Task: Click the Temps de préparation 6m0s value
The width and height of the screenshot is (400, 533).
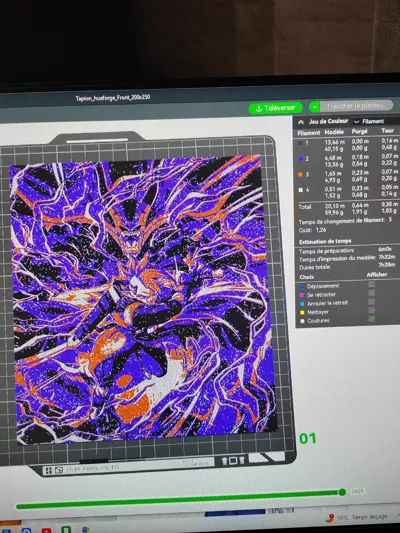Action: pos(384,249)
